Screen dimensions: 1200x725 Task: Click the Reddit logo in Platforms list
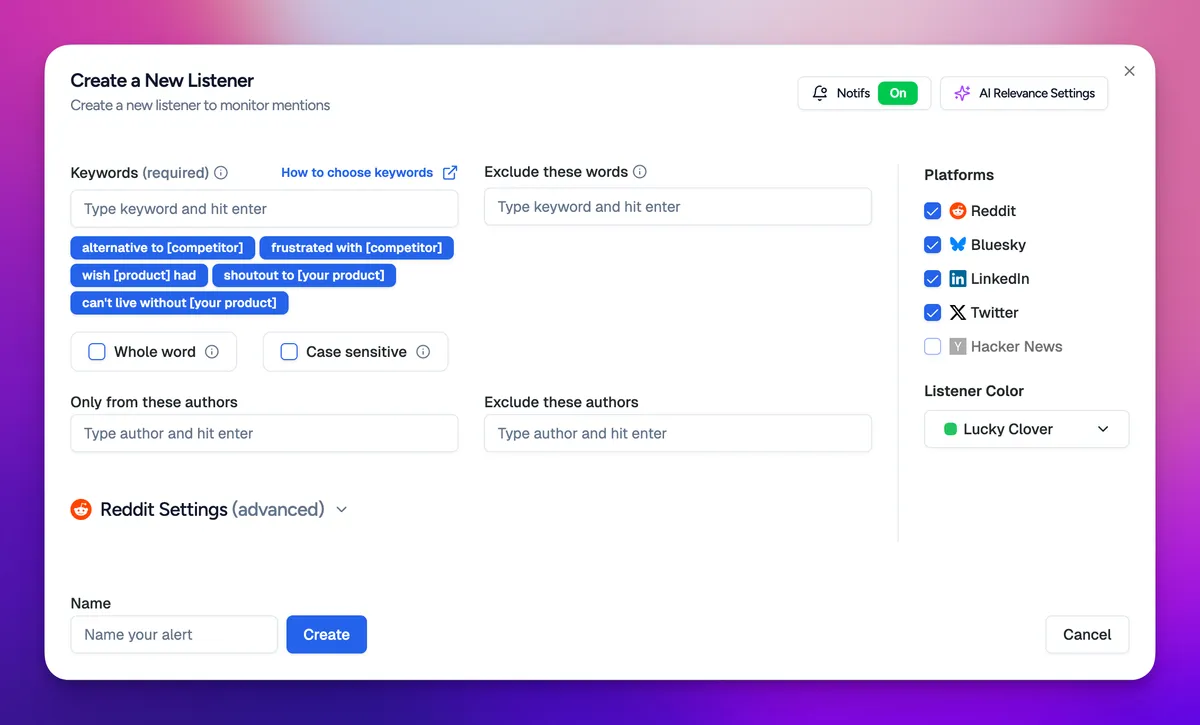958,211
